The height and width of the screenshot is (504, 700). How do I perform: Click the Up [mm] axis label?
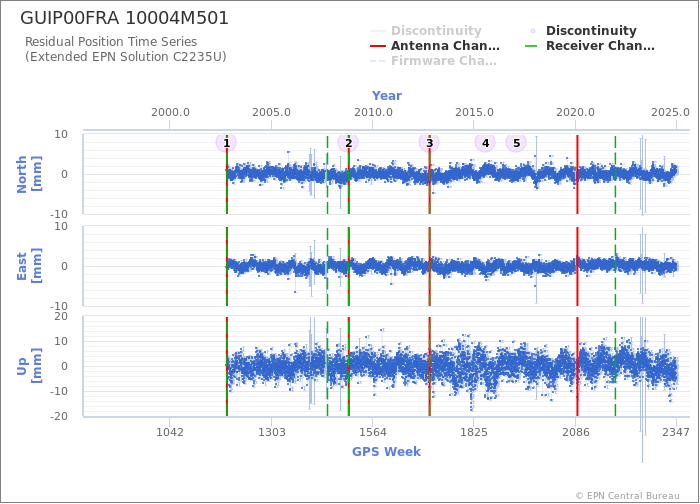click(29, 366)
